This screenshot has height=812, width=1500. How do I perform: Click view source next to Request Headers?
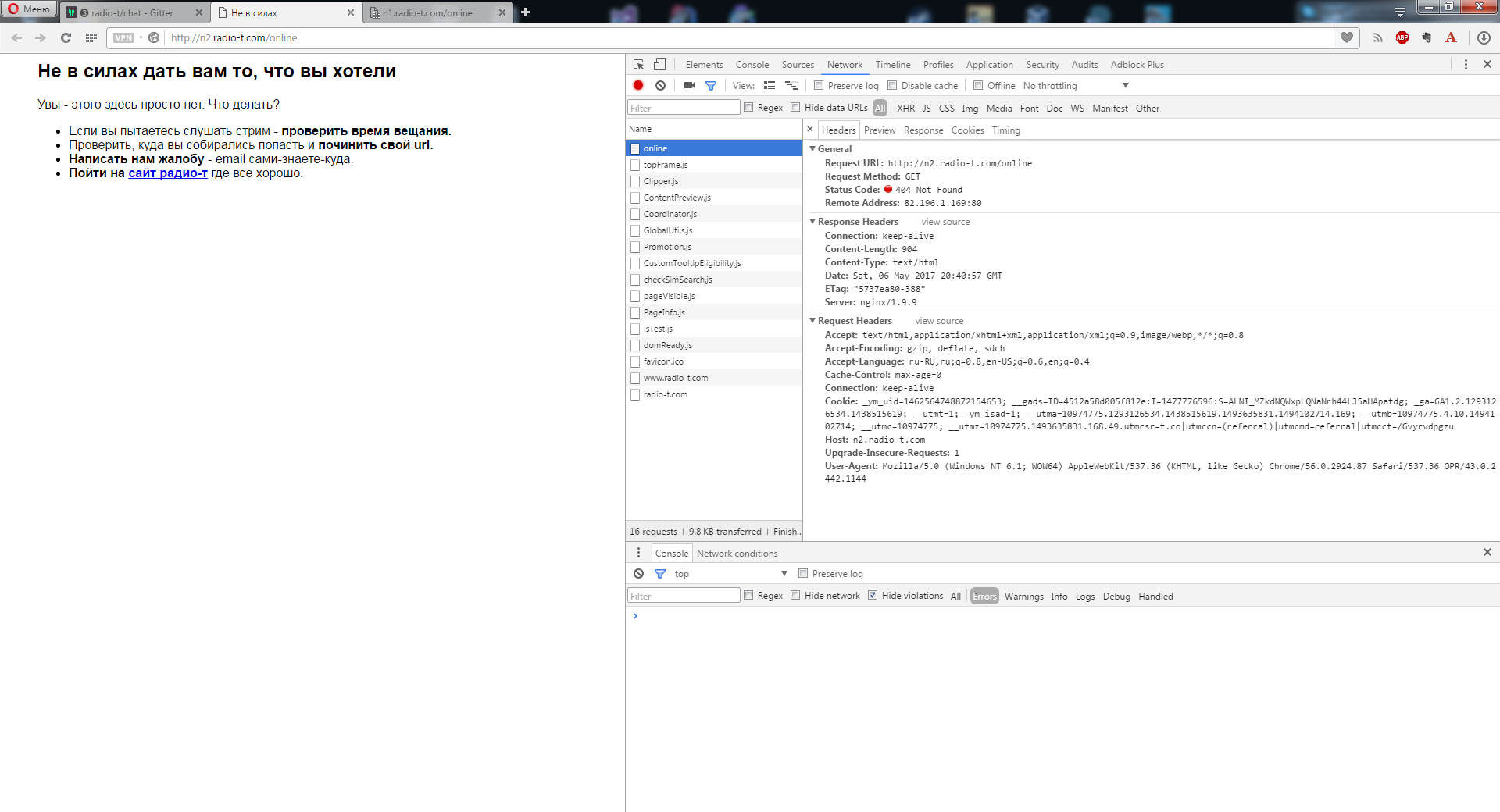pos(939,321)
